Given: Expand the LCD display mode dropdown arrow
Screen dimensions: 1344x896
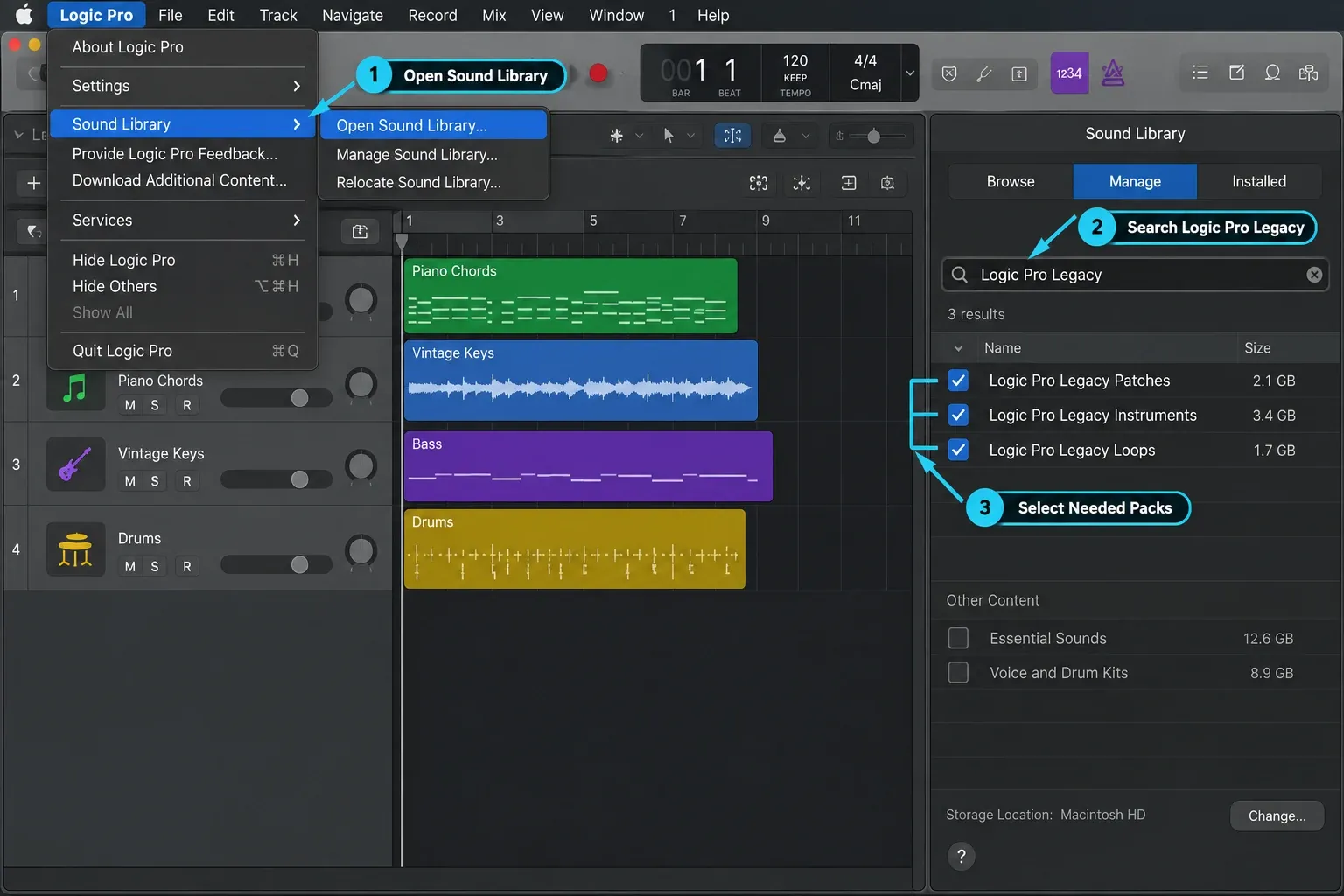Looking at the screenshot, I should [x=910, y=73].
